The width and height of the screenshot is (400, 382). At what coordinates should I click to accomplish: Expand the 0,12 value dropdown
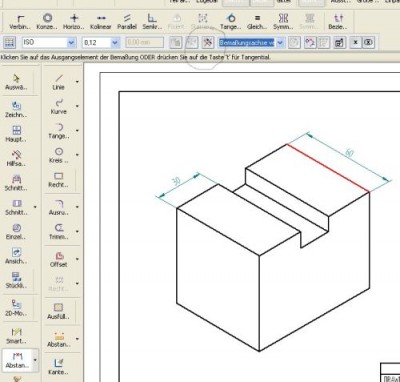115,43
